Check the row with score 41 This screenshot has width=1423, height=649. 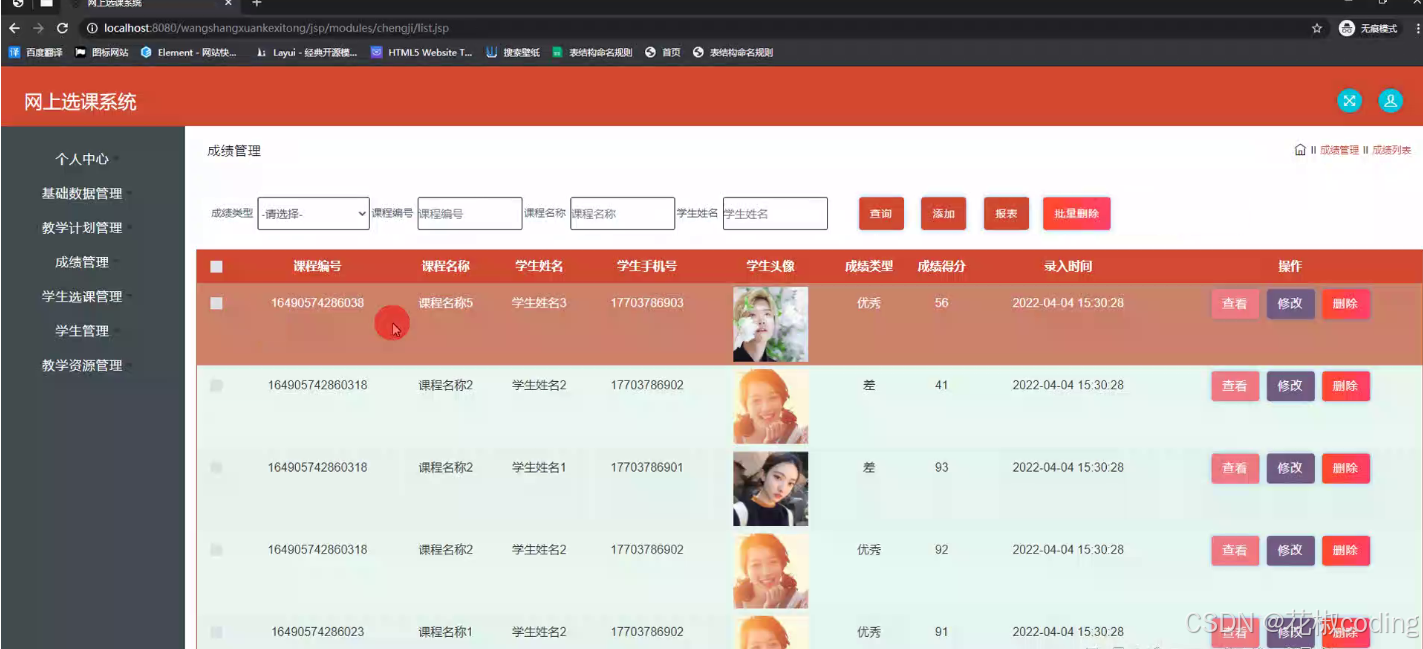point(216,386)
